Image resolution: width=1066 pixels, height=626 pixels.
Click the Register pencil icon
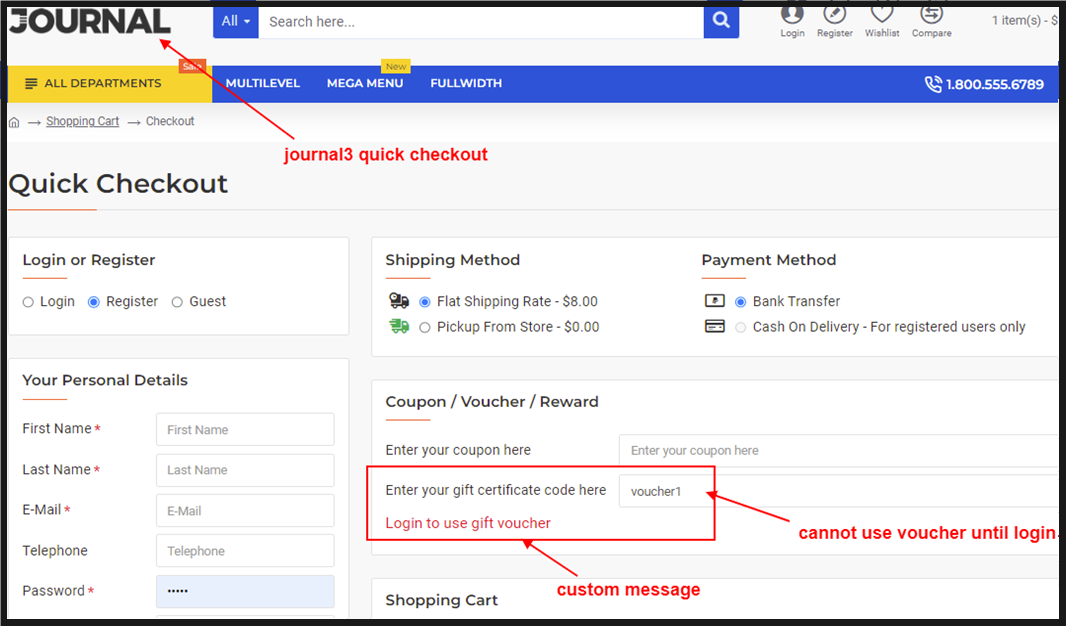coord(834,14)
